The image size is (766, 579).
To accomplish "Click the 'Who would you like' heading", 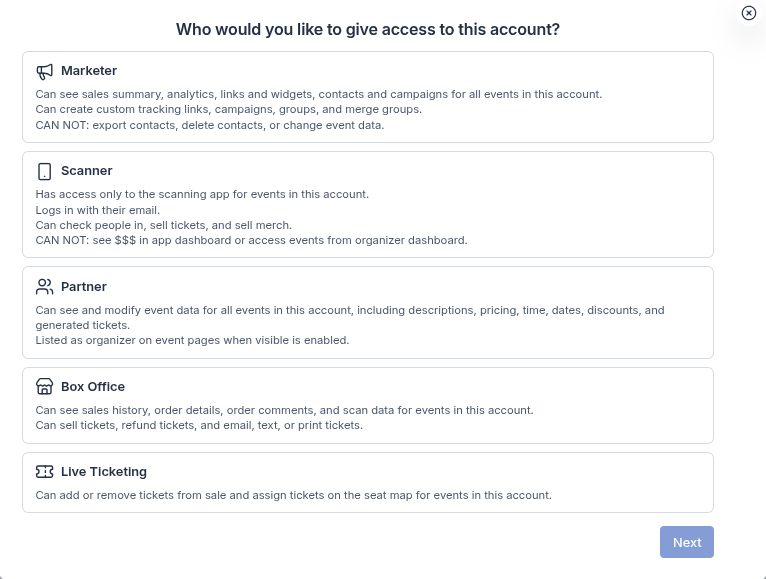I will (x=368, y=29).
